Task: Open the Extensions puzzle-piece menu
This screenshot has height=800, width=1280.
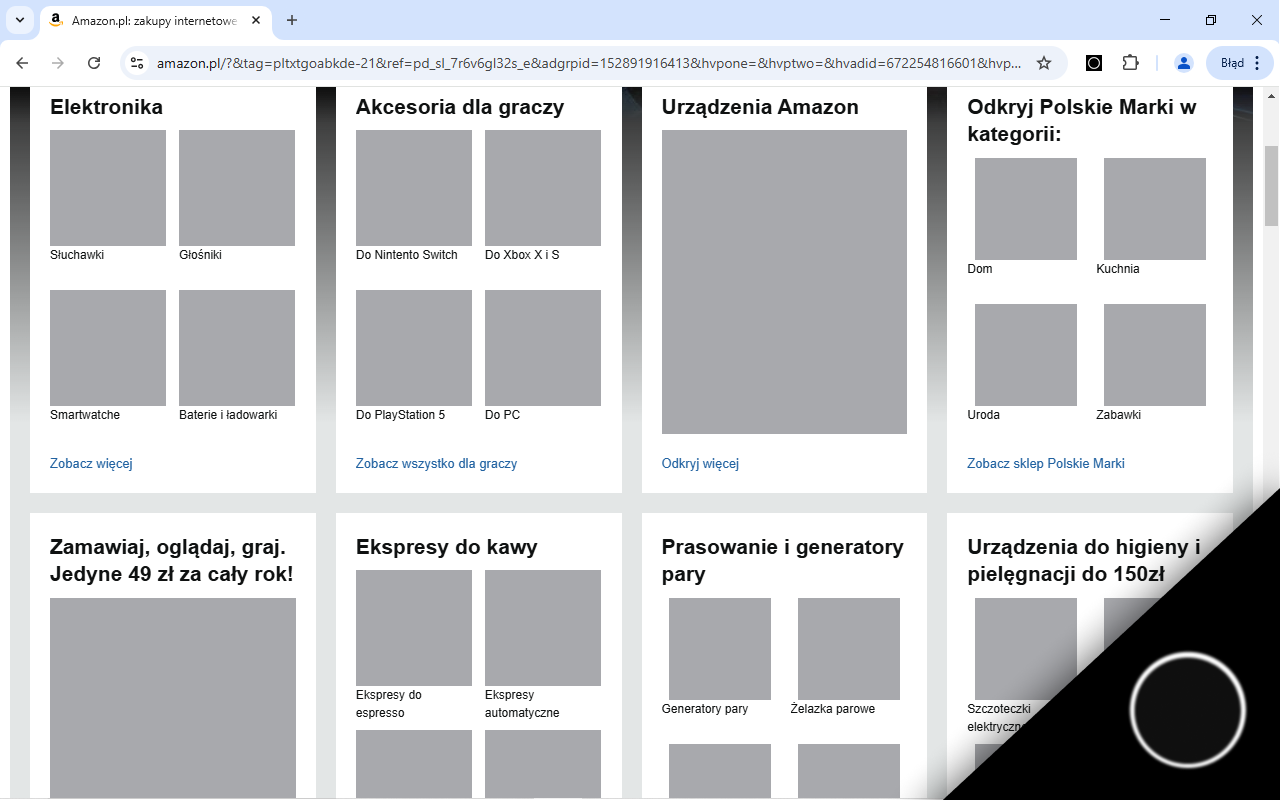Action: (1130, 63)
